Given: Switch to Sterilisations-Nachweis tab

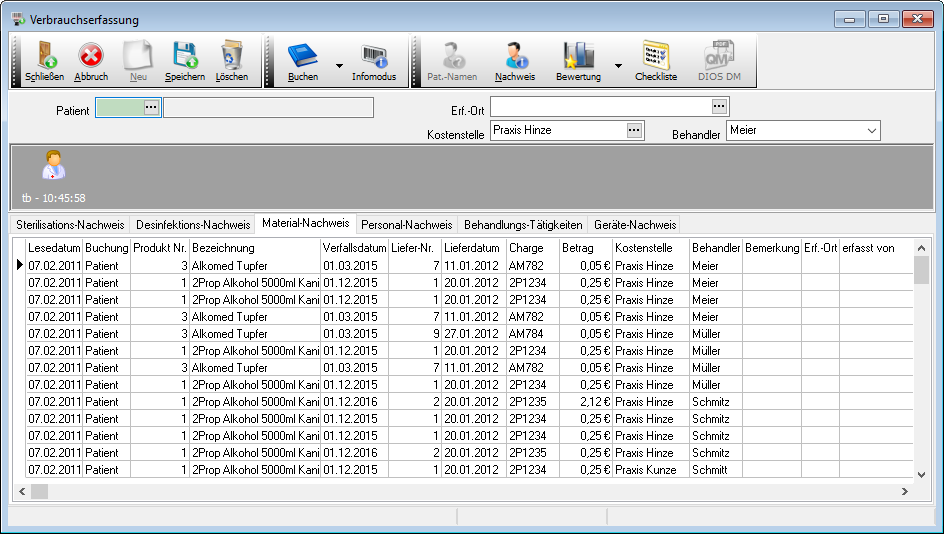Looking at the screenshot, I should (70, 225).
